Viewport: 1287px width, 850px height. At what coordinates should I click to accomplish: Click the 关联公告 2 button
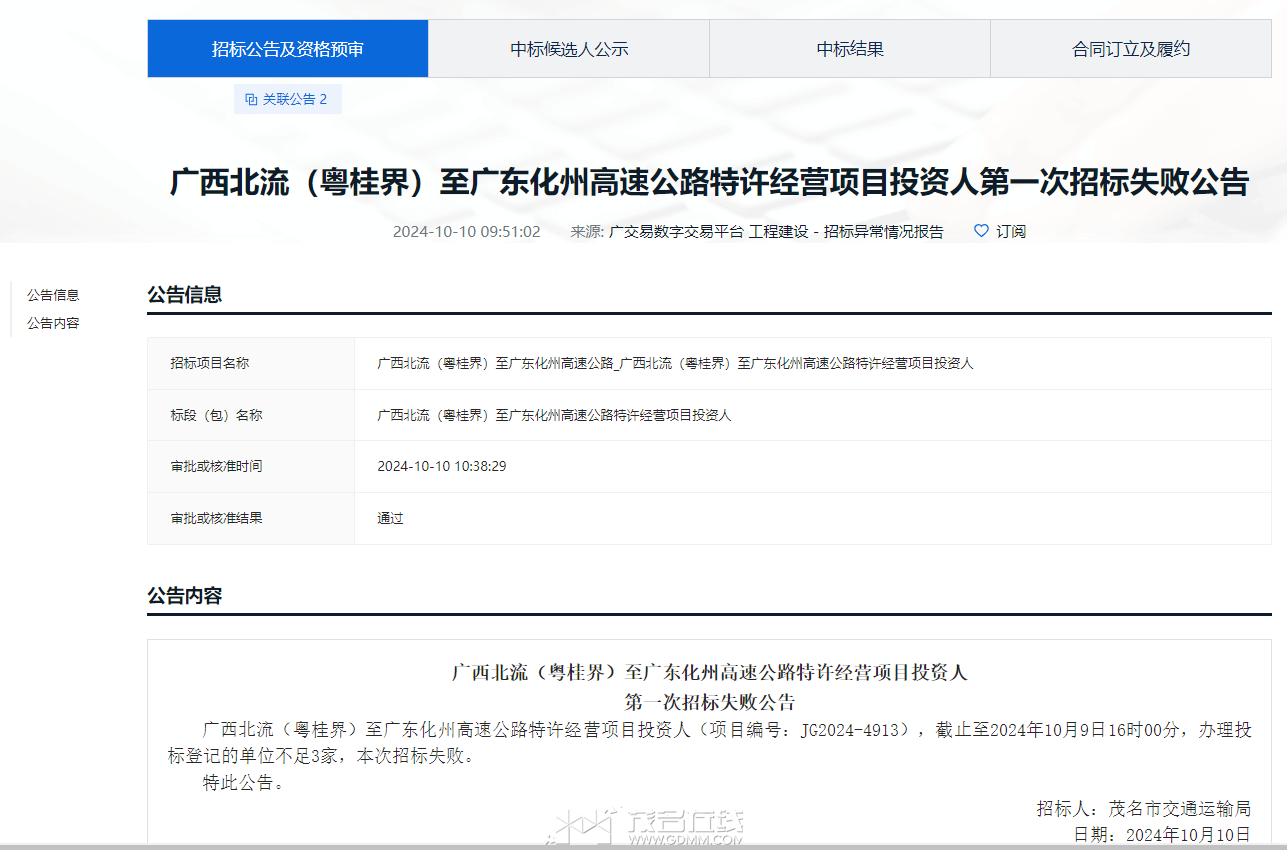click(x=288, y=99)
